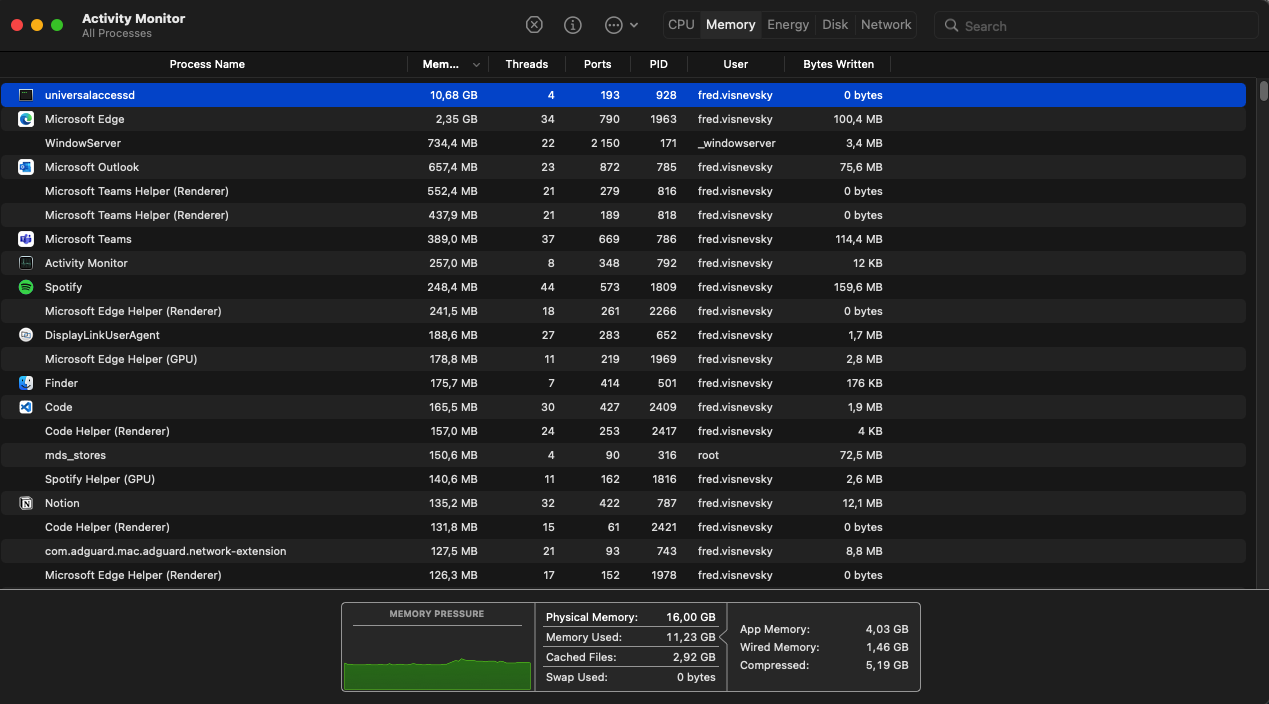
Task: Select the Microsoft Edge Helper (GPU) row
Action: point(623,359)
